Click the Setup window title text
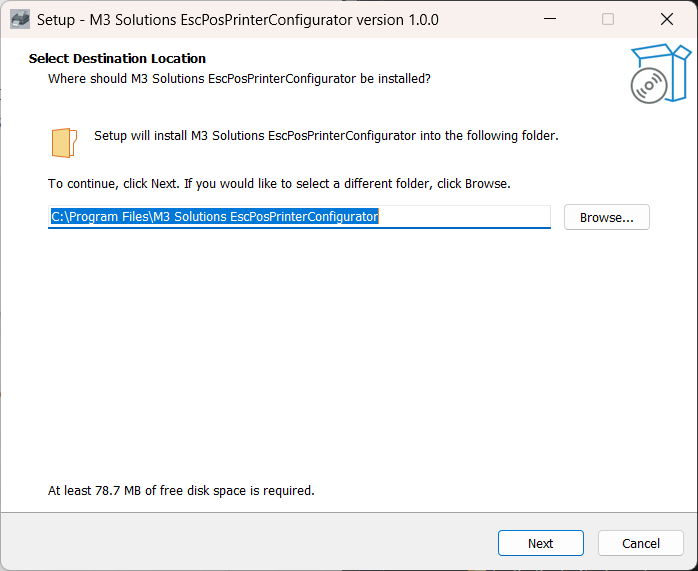This screenshot has height=571, width=698. tap(238, 20)
